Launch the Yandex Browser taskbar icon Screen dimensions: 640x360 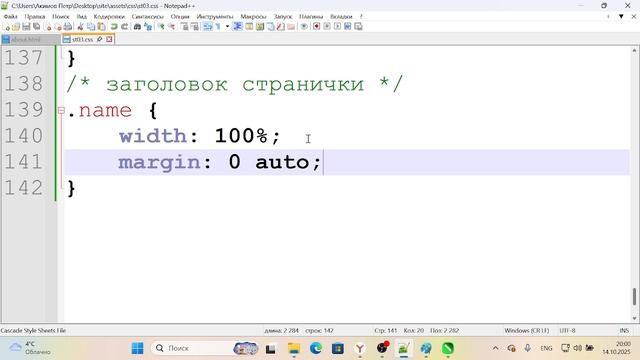(360, 348)
